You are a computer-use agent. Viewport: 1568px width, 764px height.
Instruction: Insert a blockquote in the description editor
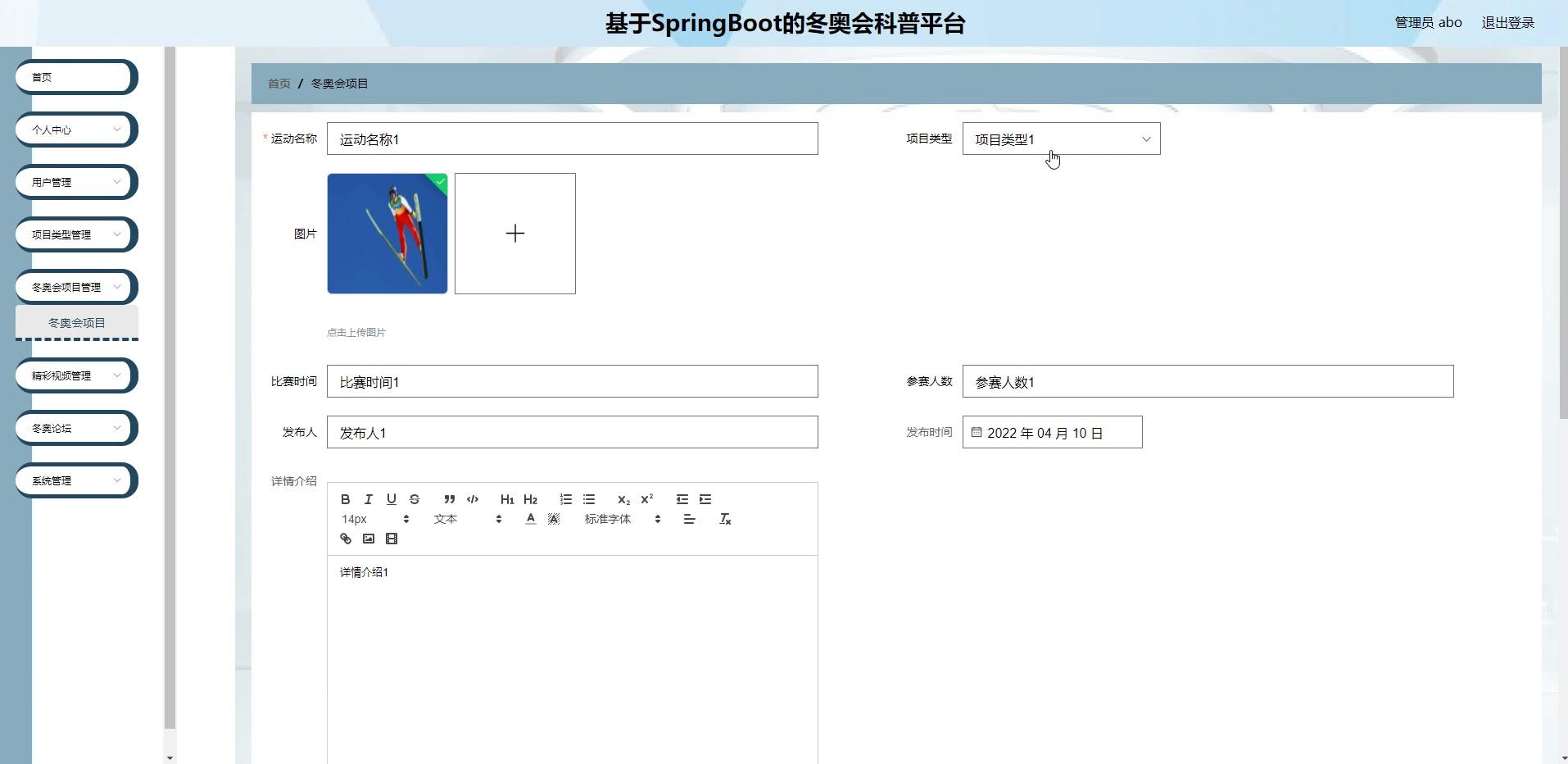449,499
